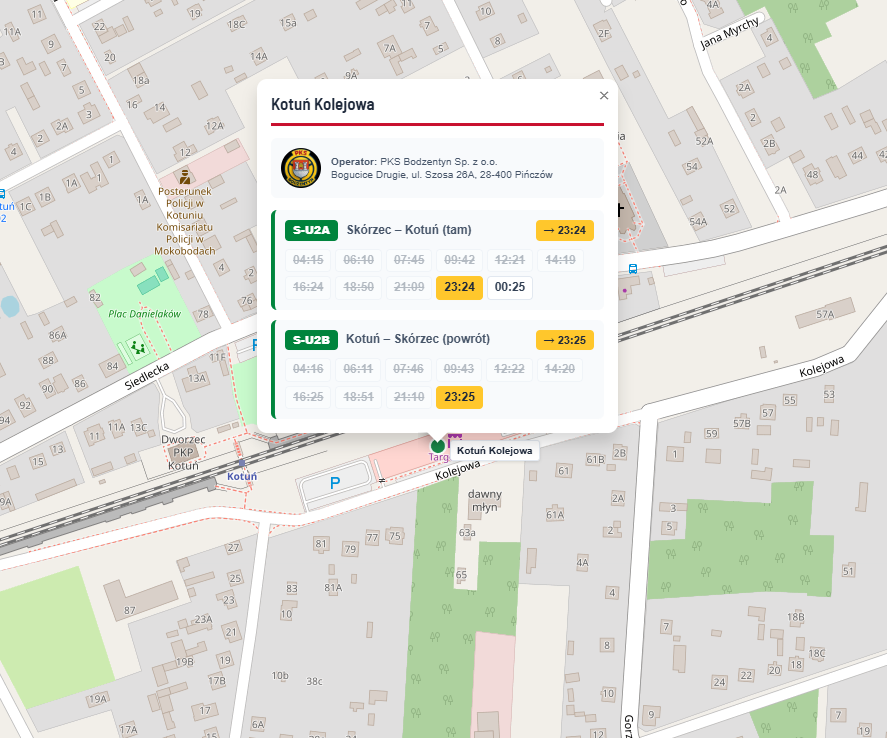Click the bus stop icon east of popup
The image size is (887, 738).
point(633,269)
